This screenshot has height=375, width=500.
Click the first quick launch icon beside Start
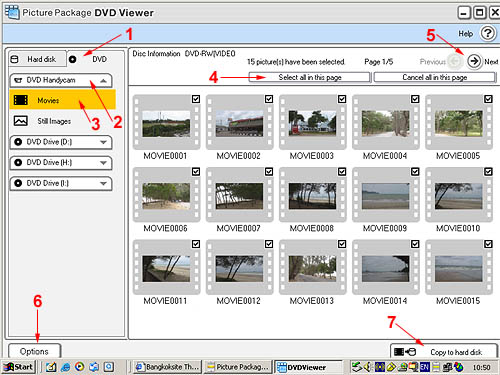point(51,367)
